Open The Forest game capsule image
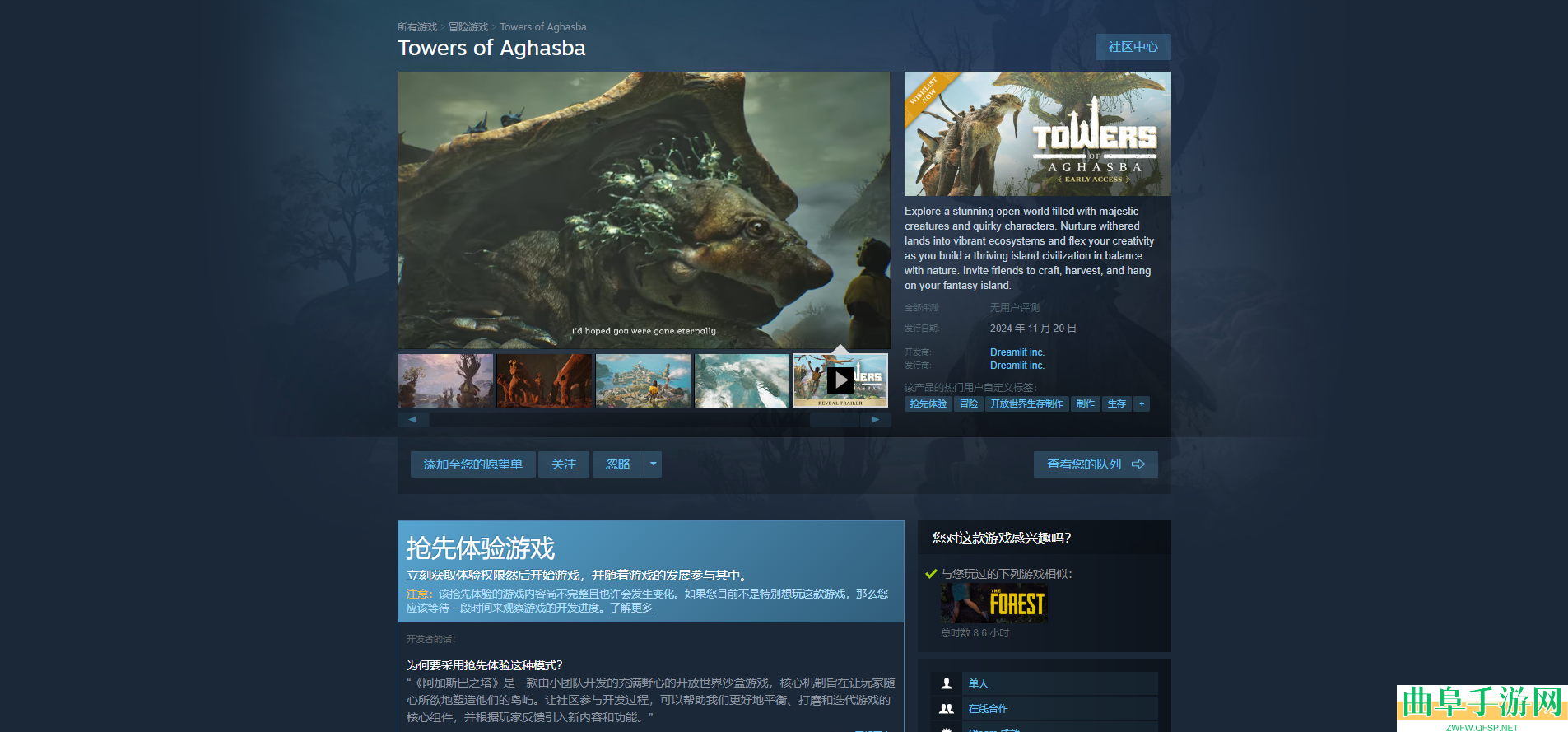 (993, 603)
